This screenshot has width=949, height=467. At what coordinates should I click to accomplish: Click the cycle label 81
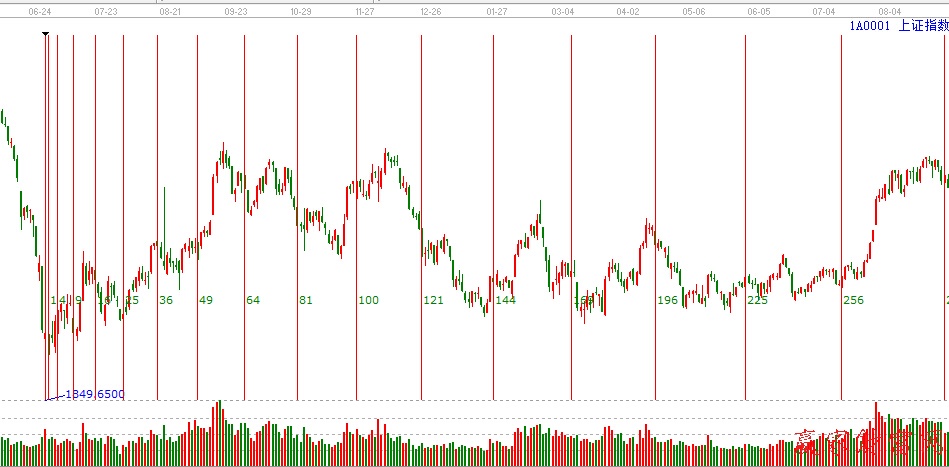(306, 300)
